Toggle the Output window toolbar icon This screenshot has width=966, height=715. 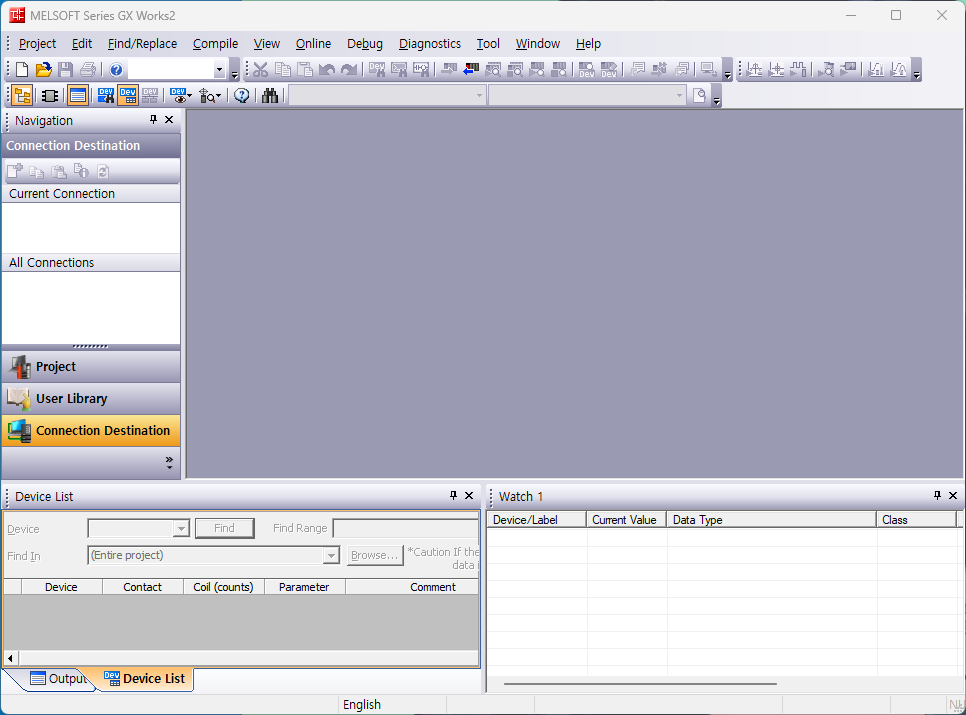pyautogui.click(x=78, y=95)
